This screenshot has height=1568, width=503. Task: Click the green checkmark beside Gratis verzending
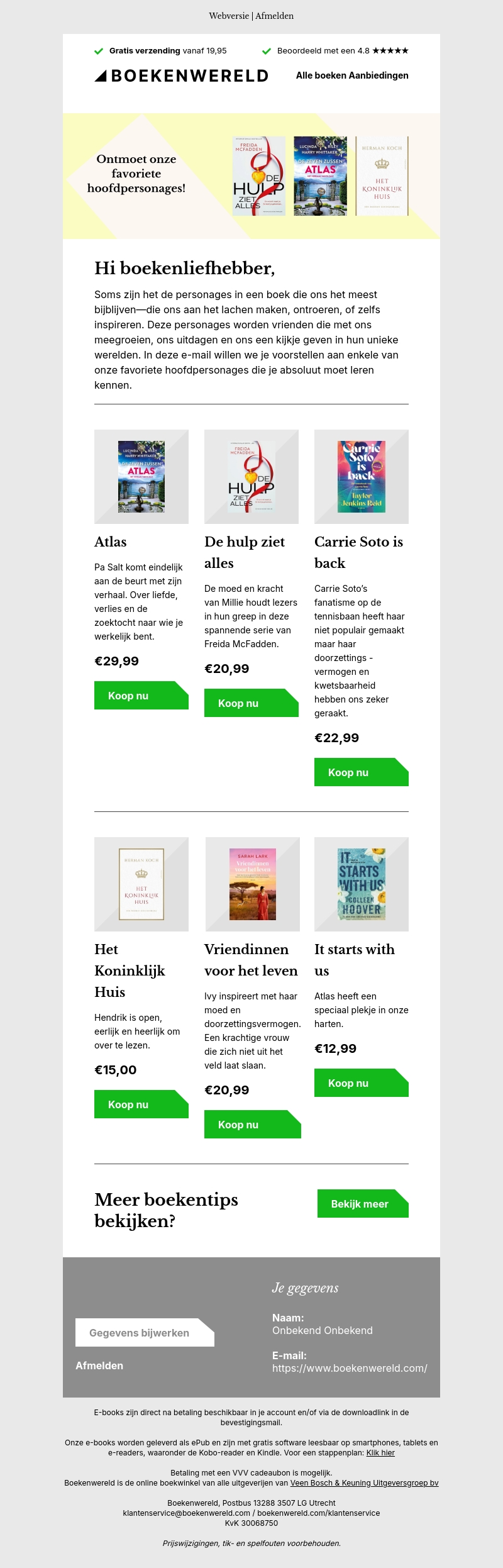pos(99,51)
